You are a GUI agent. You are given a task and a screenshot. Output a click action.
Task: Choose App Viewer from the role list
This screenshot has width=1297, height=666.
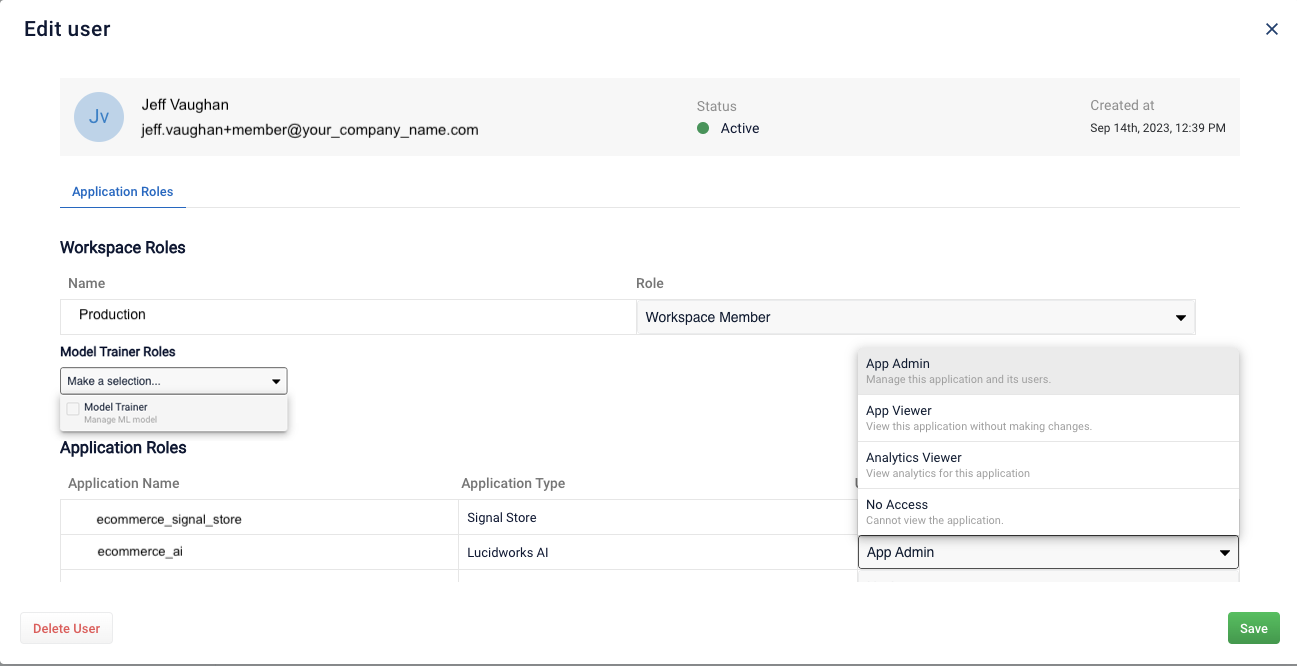(1048, 418)
